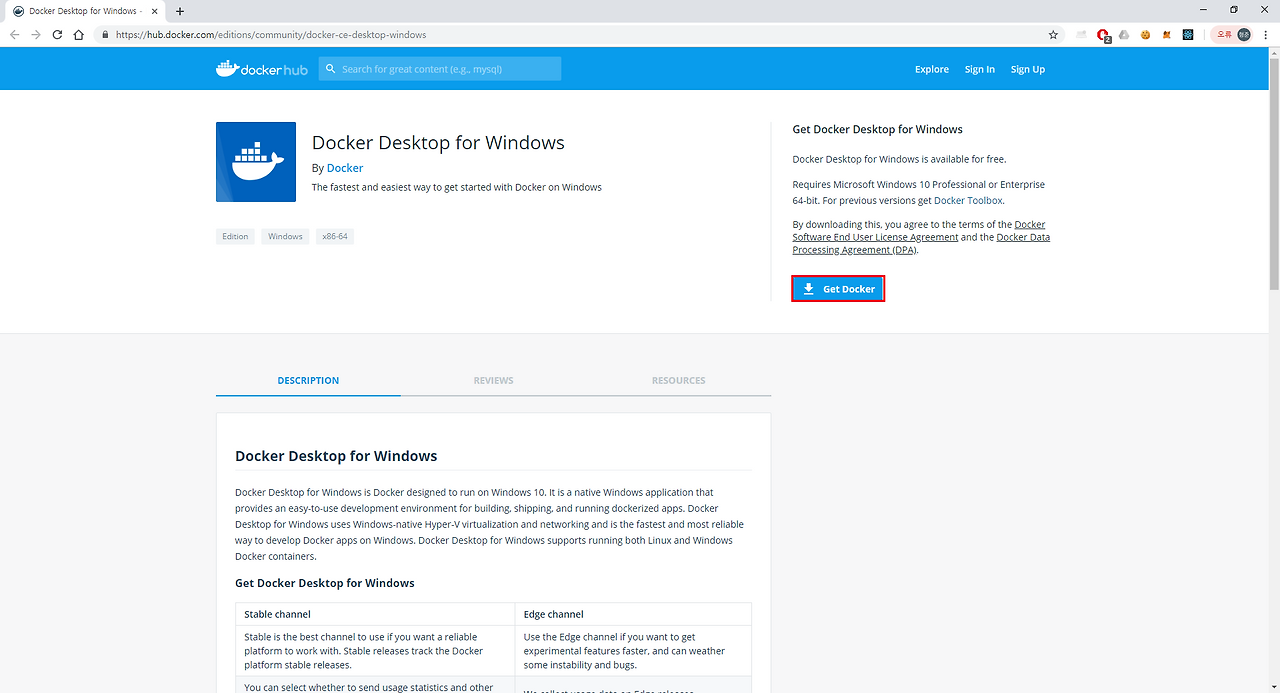Go back using the back arrow
Screen dimensions: 1280x693
14,33
